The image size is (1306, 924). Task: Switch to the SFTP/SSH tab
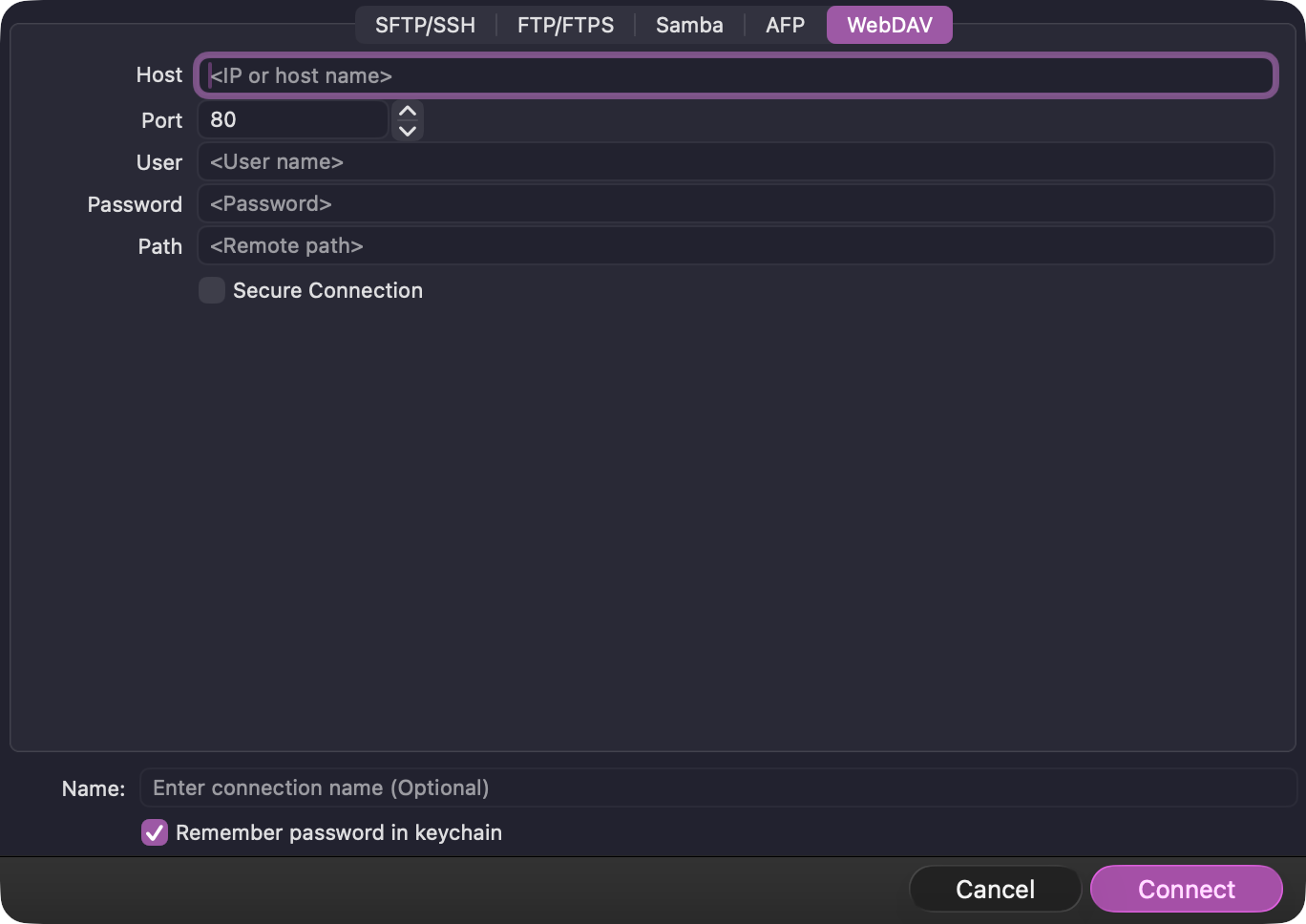[426, 25]
